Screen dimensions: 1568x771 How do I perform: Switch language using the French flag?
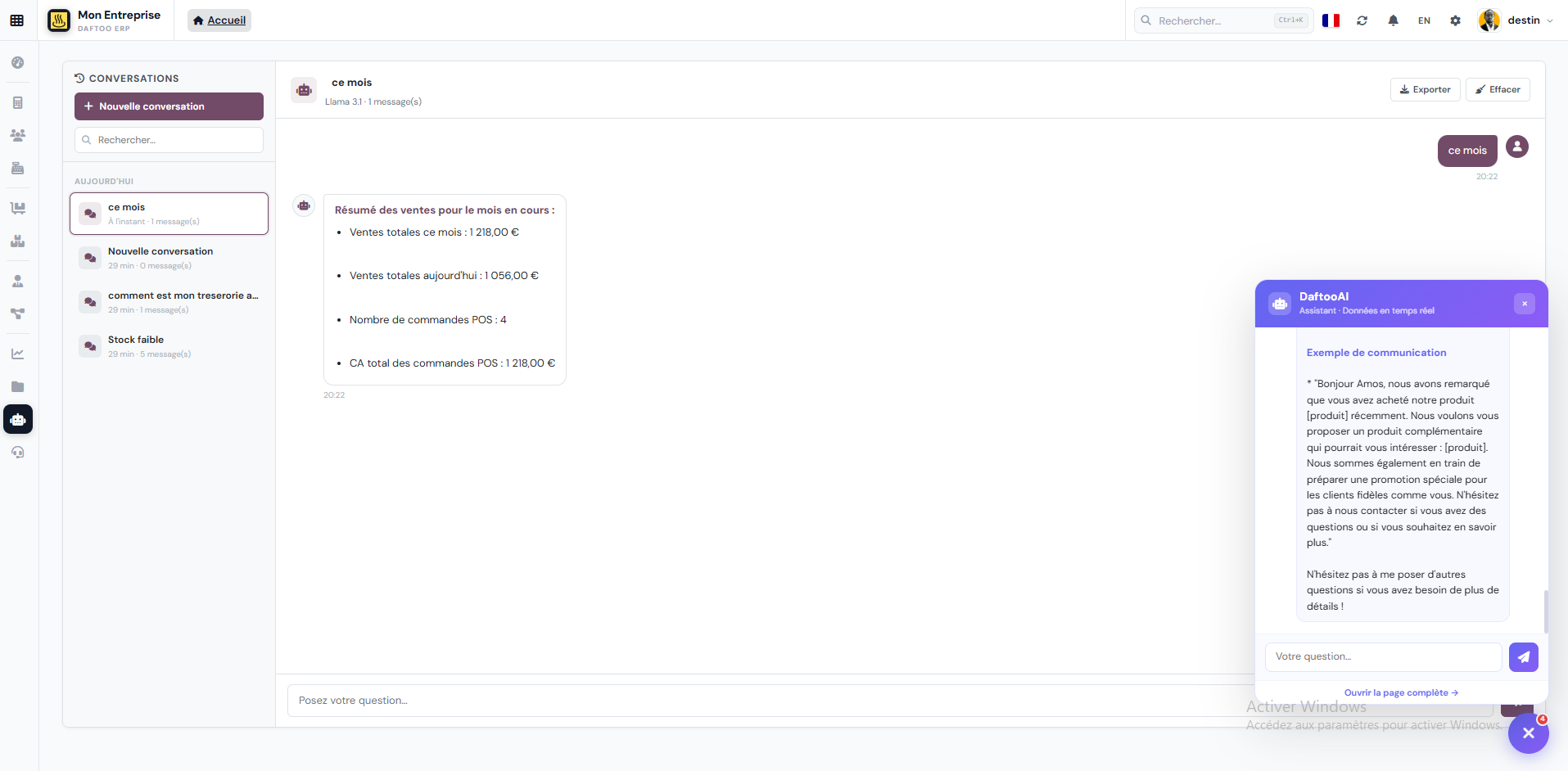1331,20
